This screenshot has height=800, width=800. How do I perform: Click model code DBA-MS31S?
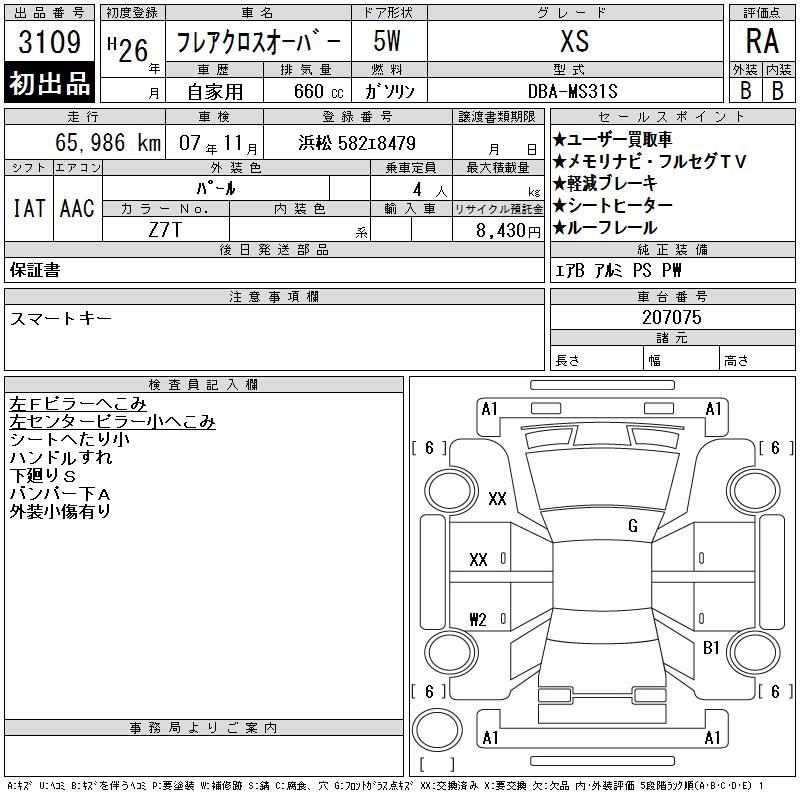572,92
